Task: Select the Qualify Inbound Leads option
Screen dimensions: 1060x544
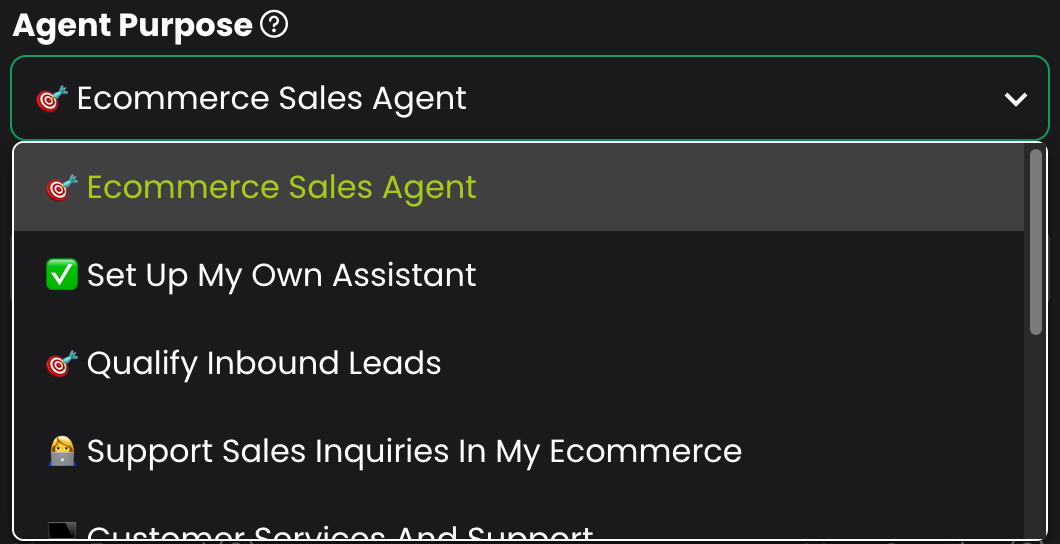Action: (x=264, y=363)
